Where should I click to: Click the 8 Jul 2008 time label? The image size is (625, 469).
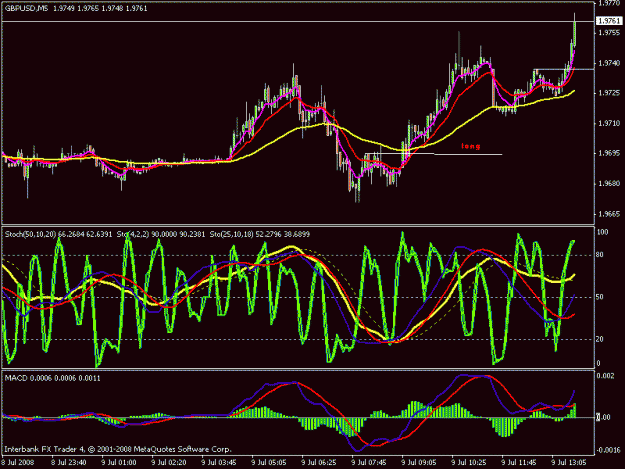pos(18,463)
